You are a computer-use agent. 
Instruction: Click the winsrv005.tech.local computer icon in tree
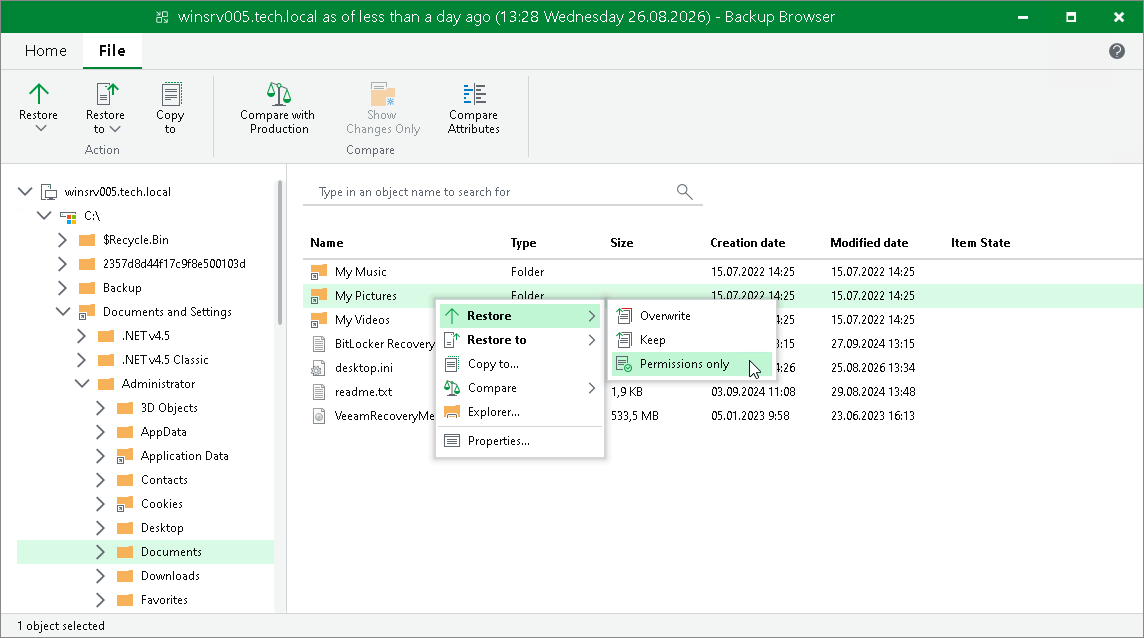click(49, 192)
